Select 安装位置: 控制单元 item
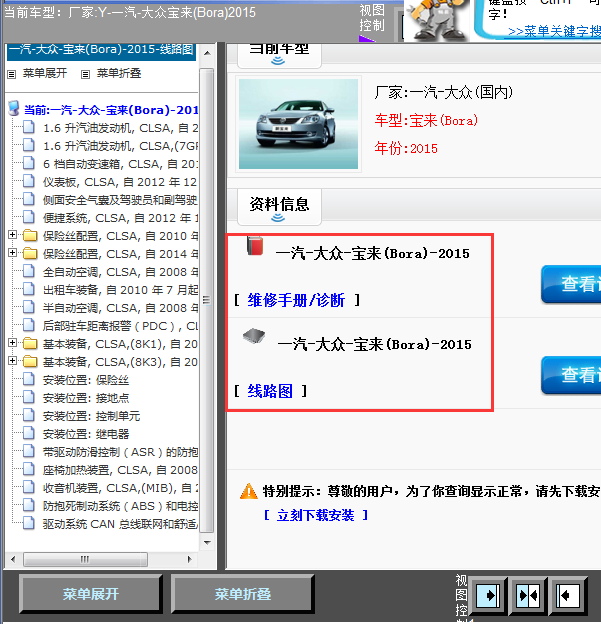 point(91,416)
